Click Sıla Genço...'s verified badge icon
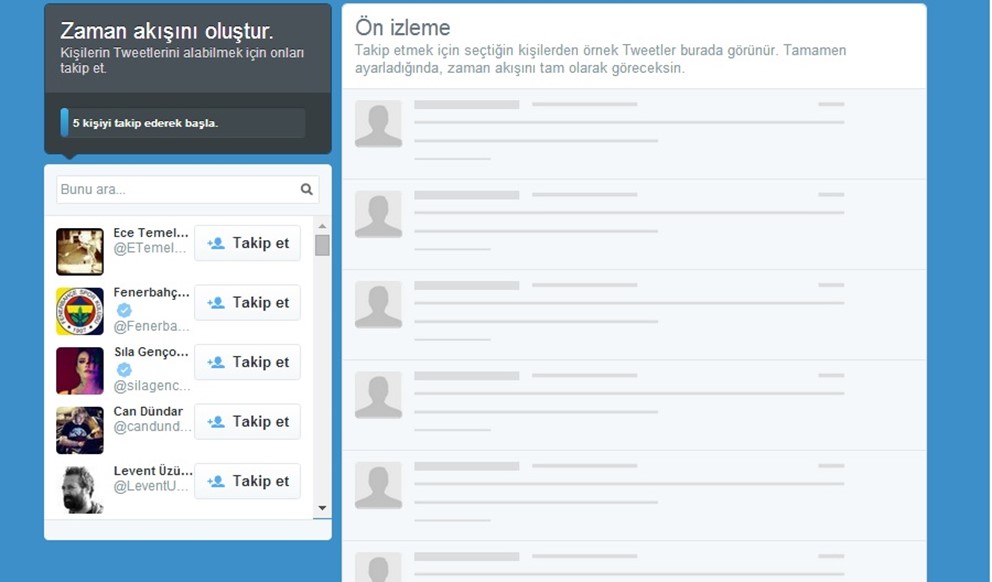The width and height of the screenshot is (992, 582). [x=124, y=369]
